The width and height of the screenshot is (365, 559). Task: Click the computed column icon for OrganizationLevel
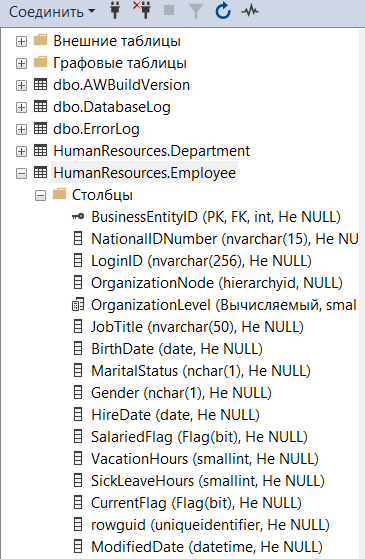pos(78,305)
